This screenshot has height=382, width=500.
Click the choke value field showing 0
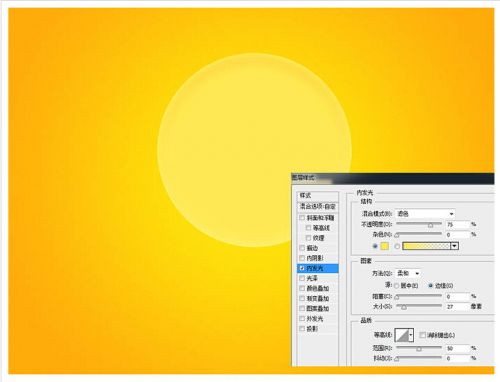point(457,296)
